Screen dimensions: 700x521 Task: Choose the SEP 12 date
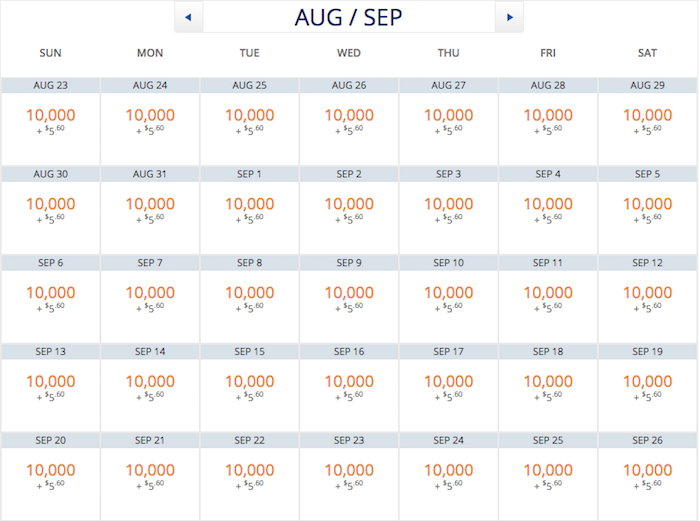click(647, 299)
